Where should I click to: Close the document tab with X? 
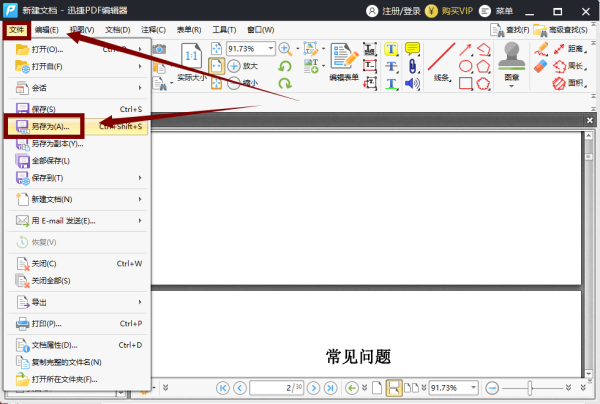click(590, 121)
